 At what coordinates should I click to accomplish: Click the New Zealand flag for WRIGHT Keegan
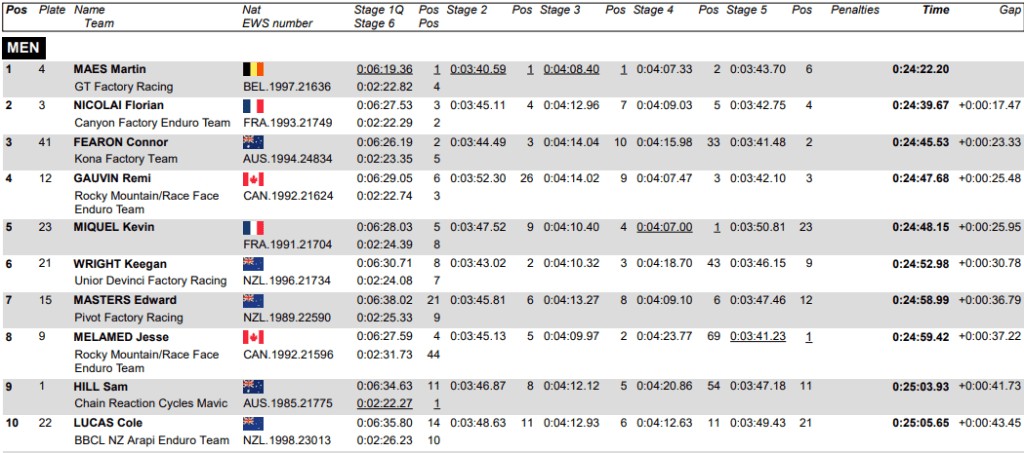click(x=253, y=264)
